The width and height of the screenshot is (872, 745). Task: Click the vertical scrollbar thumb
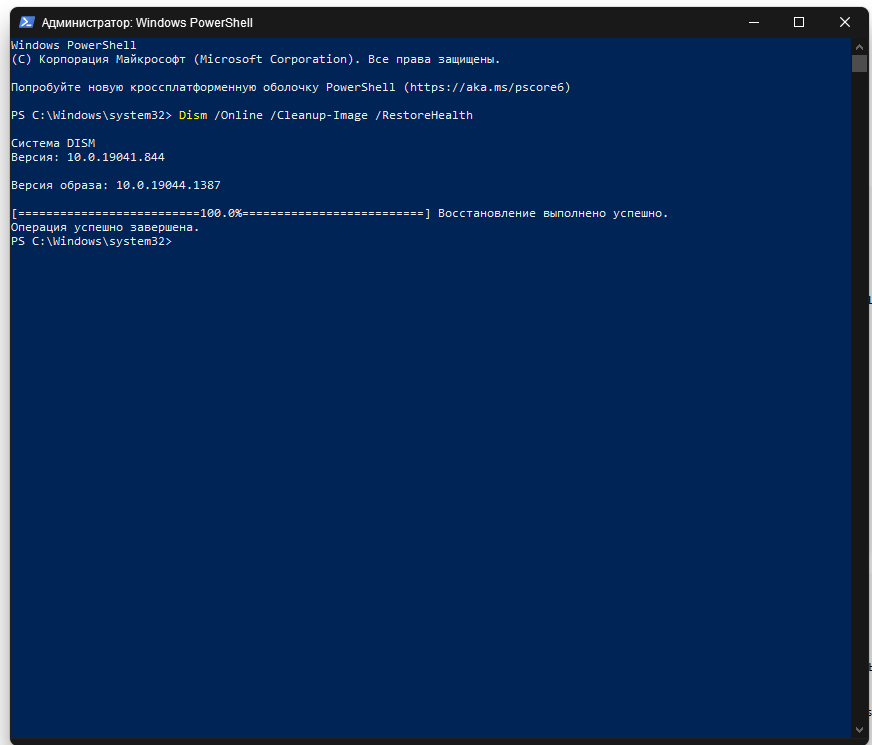859,63
